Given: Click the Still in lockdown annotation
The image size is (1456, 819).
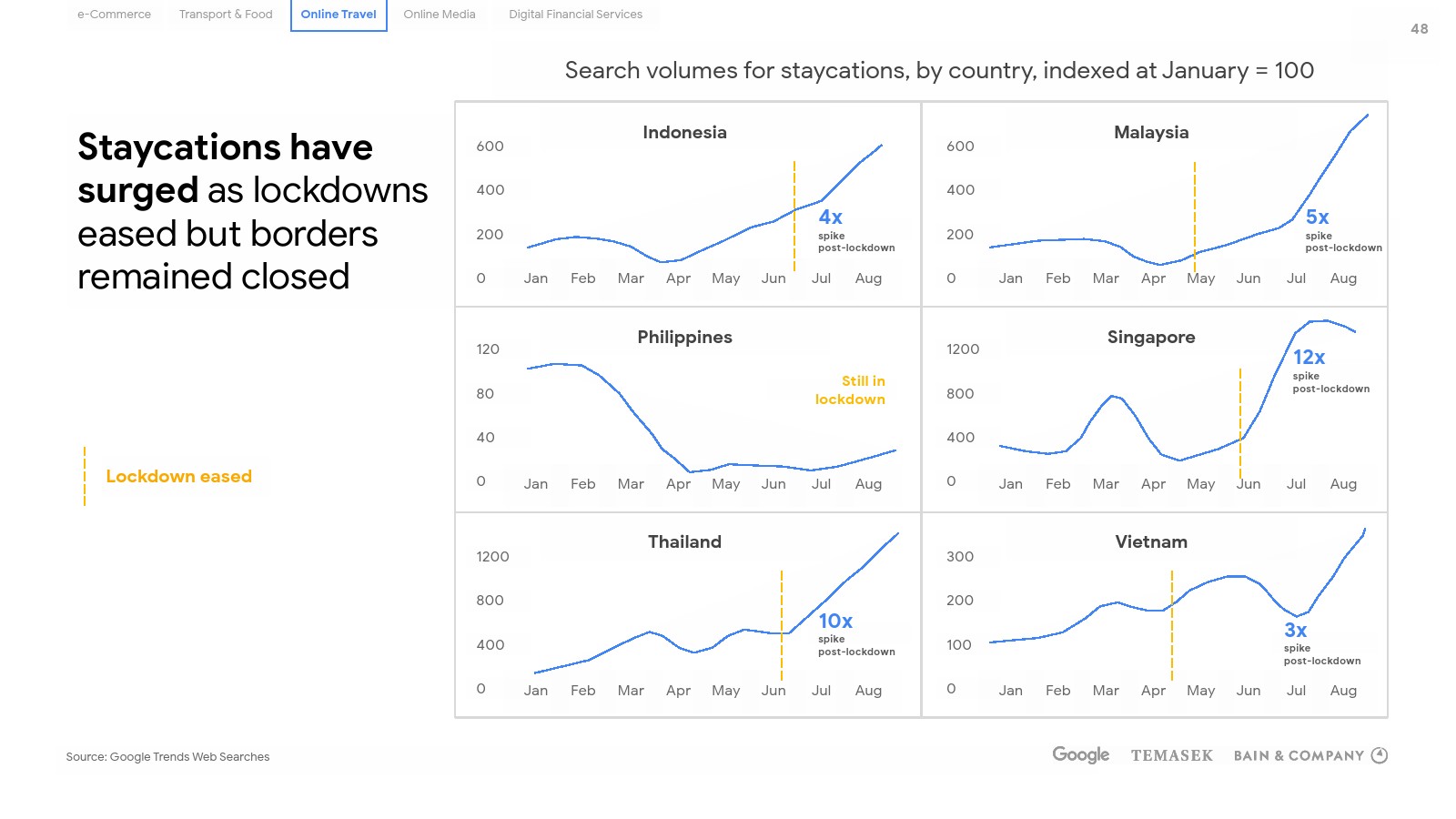Looking at the screenshot, I should click(x=851, y=390).
